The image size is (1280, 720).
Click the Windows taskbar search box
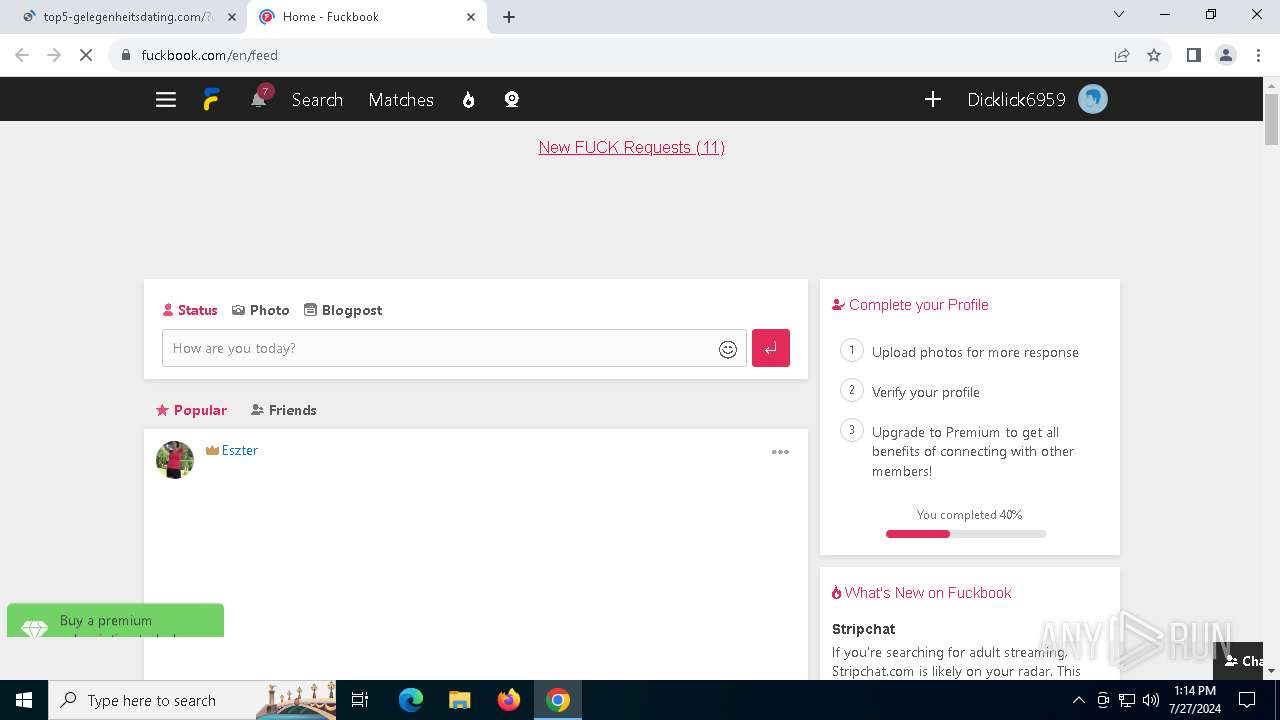(192, 700)
